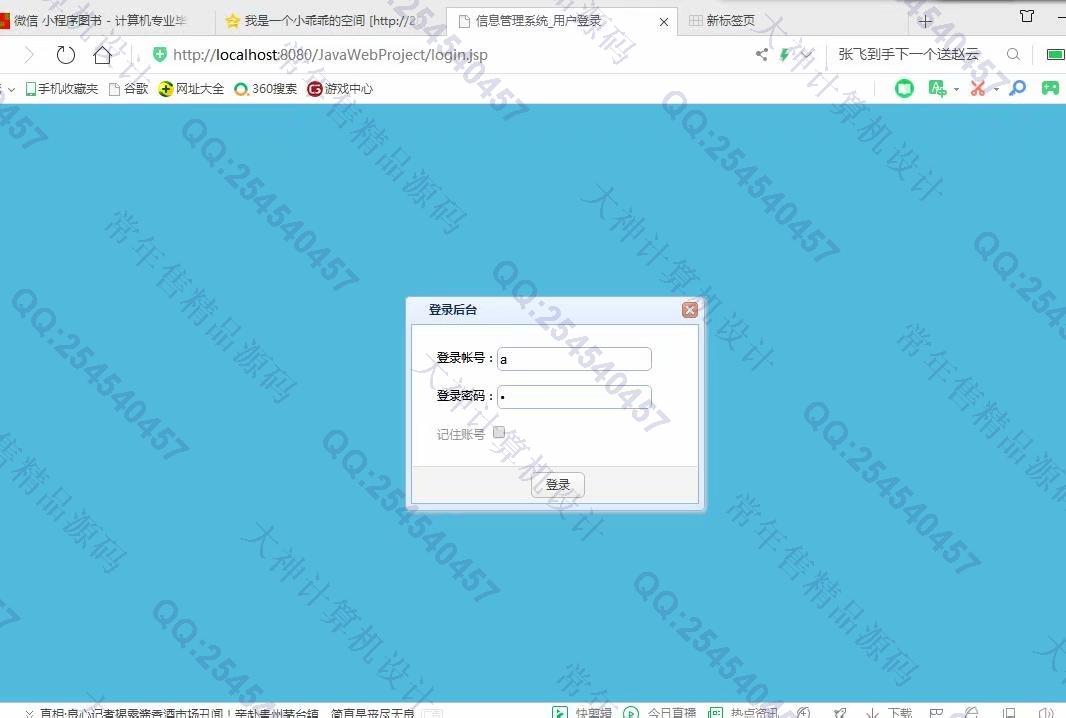
Task: Click the green reader extension icon
Action: click(x=904, y=88)
